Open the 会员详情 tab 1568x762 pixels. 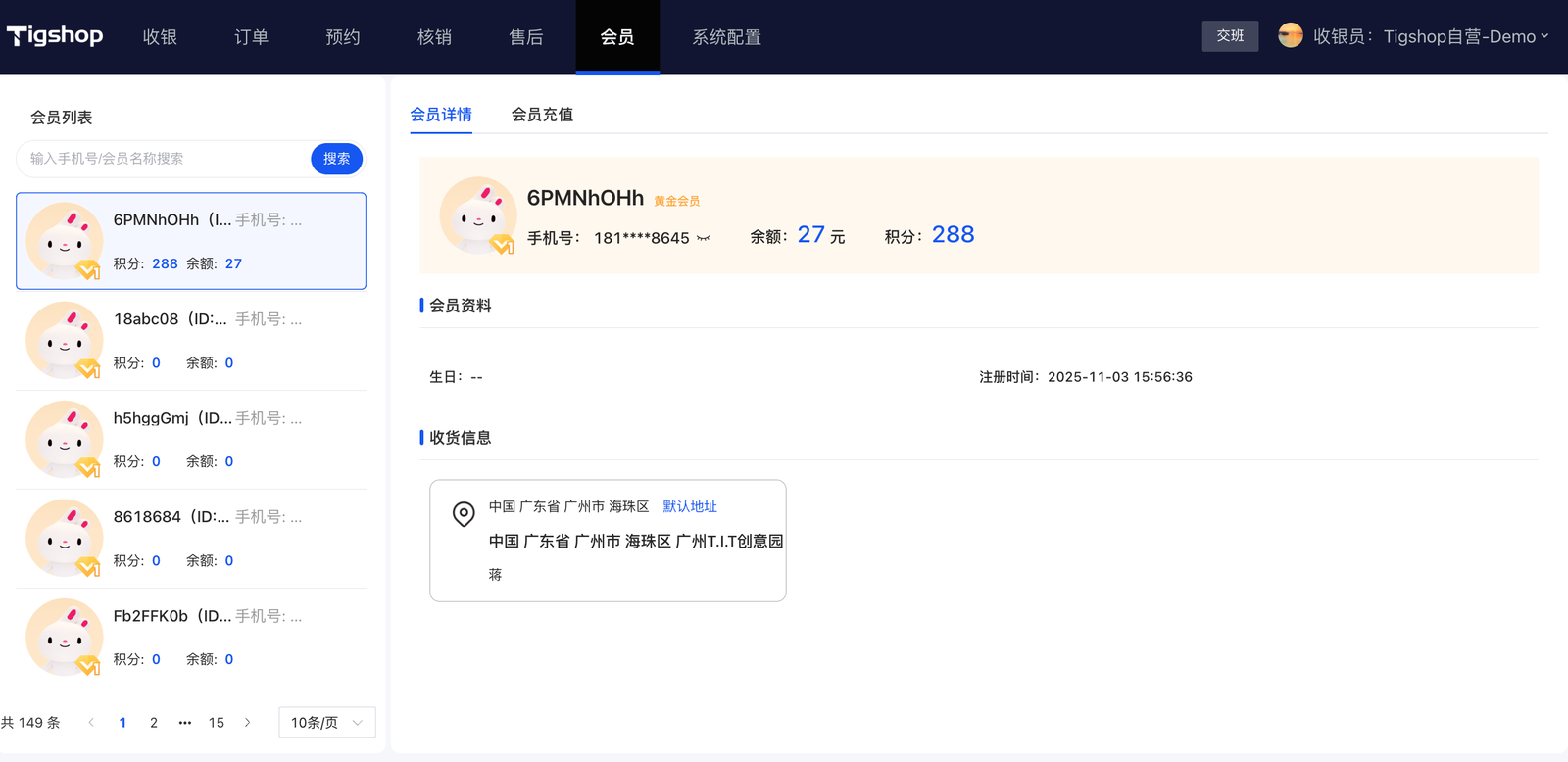coord(441,115)
